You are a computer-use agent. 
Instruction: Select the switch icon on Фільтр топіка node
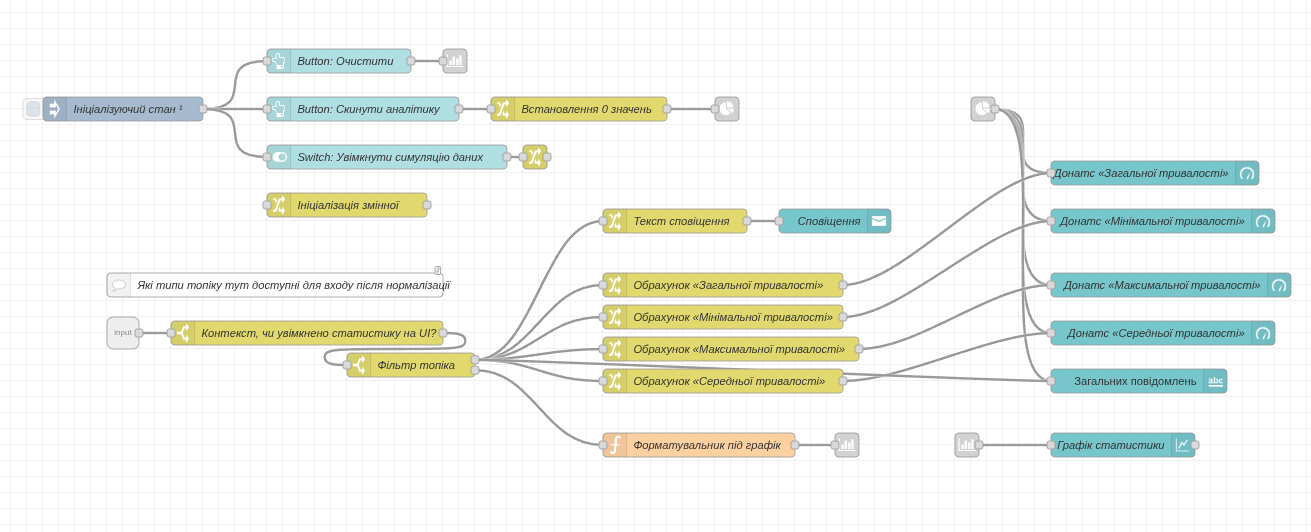coord(359,365)
